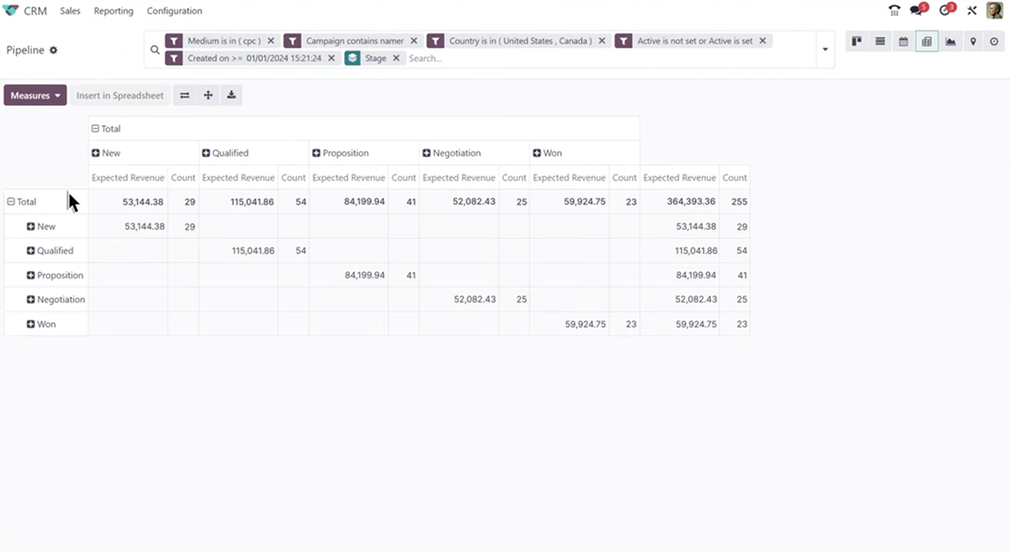This screenshot has height=552, width=1010.
Task: Expand the Qualified row
Action: [x=31, y=251]
